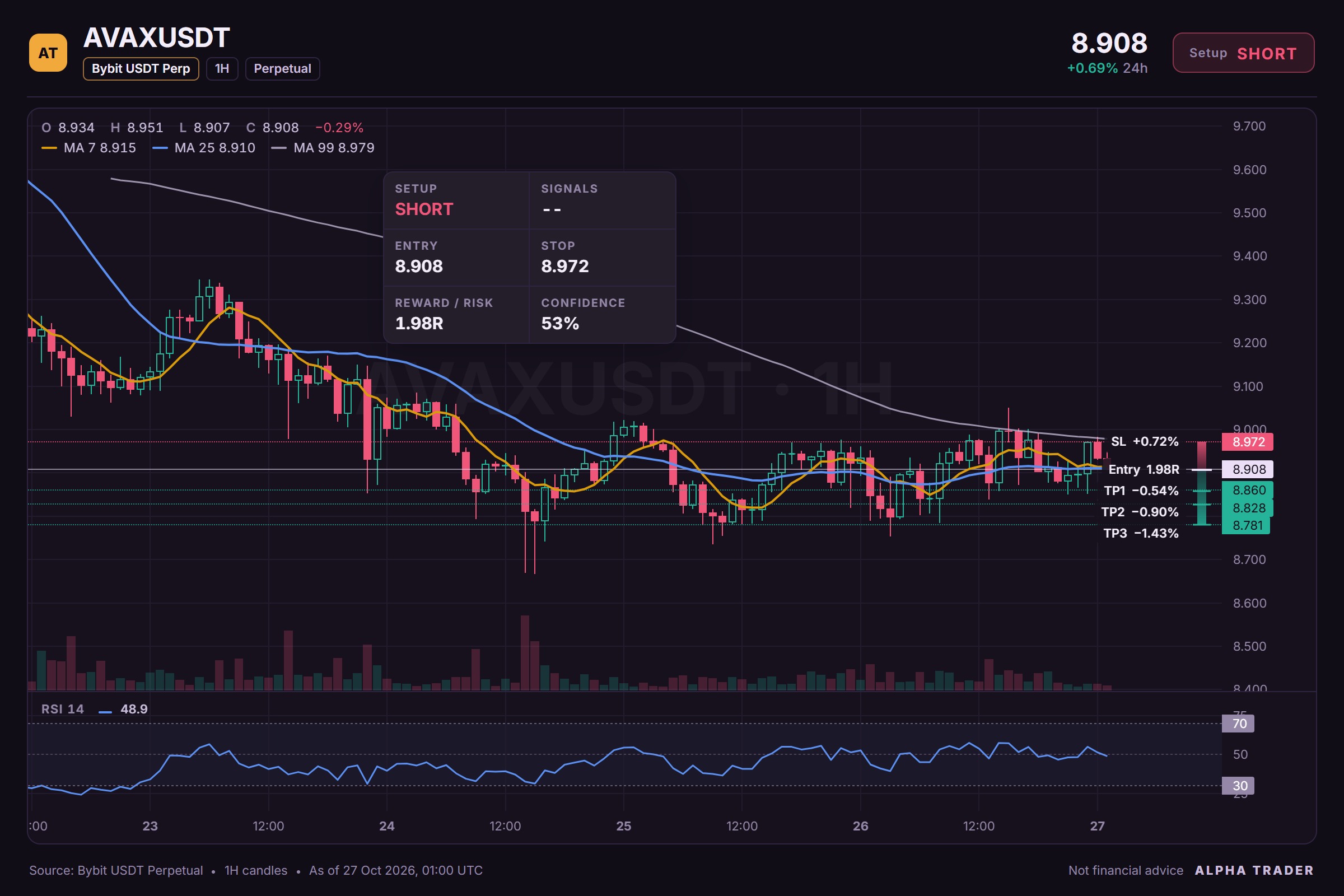Click the CONFIDENCE 53% value
Image resolution: width=1344 pixels, height=896 pixels.
tap(560, 324)
